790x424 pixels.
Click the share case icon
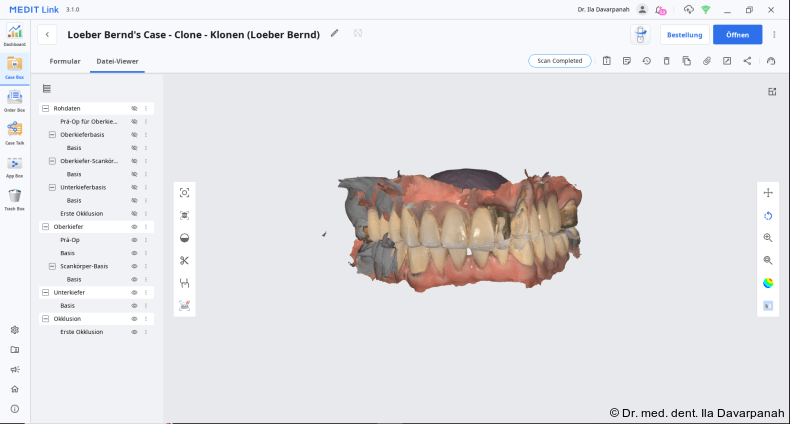(x=747, y=61)
